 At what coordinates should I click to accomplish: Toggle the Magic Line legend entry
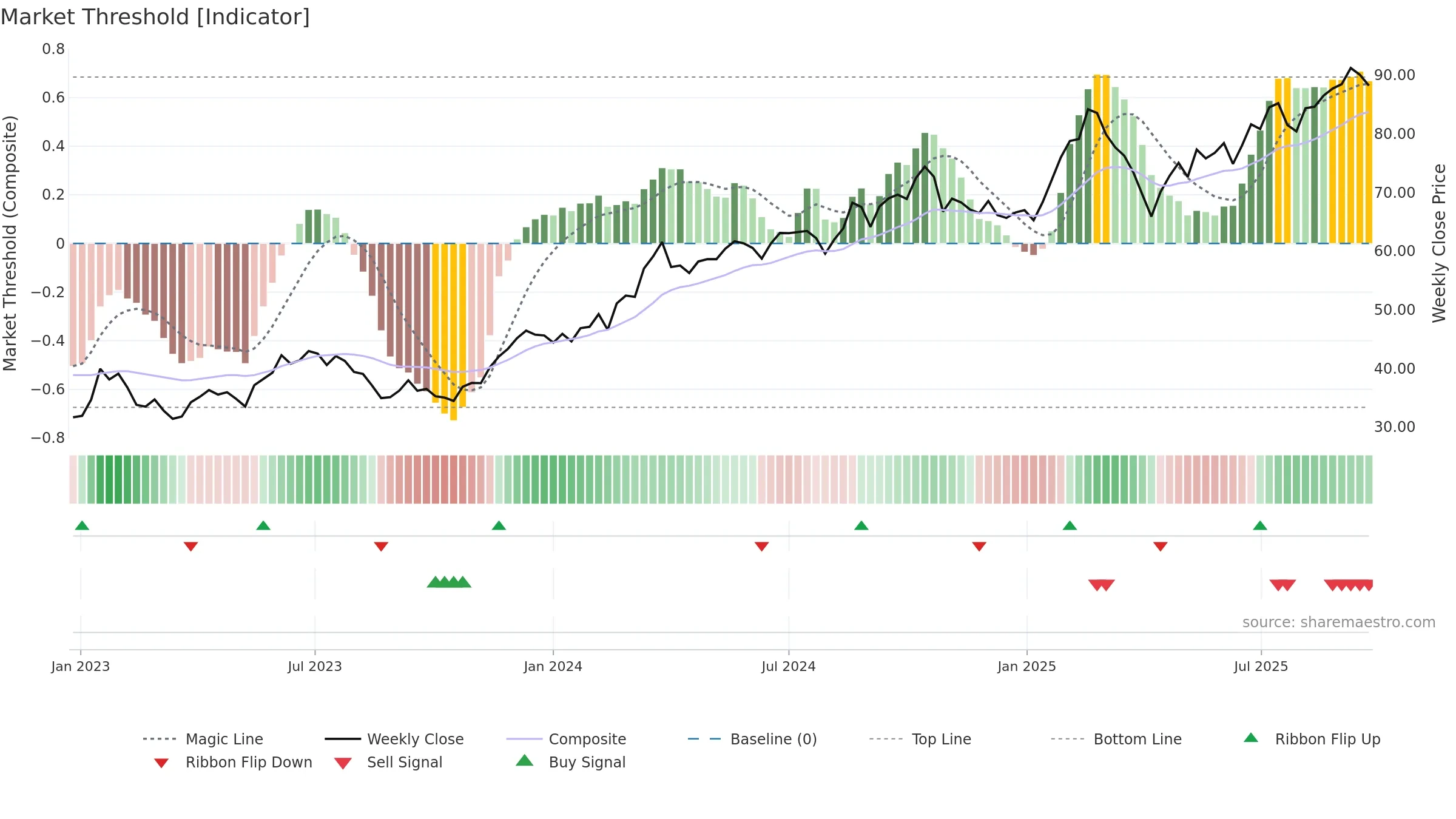pos(203,739)
